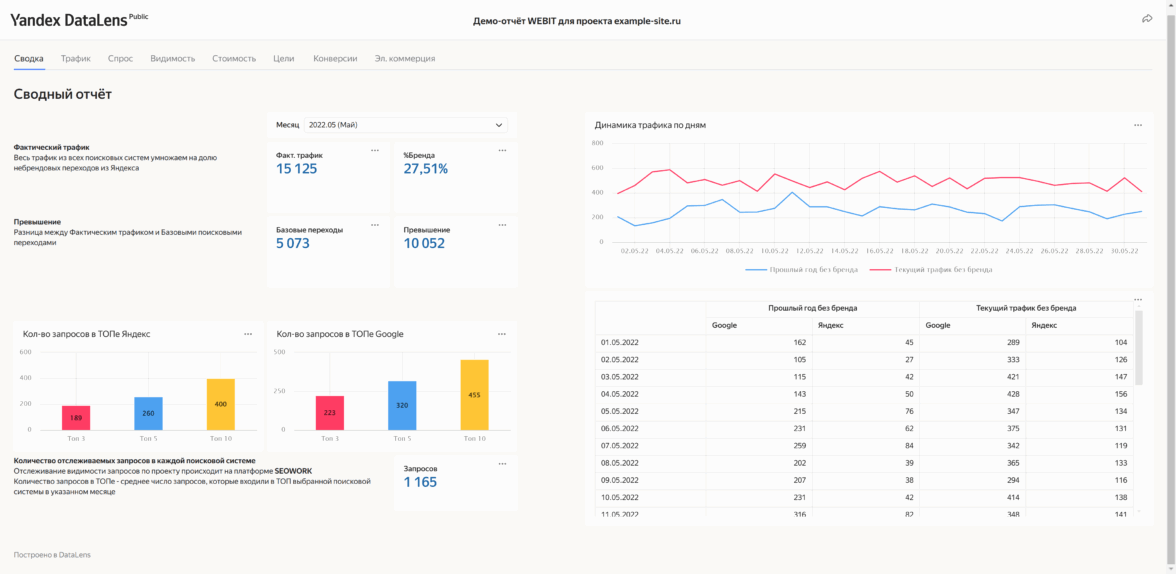Open options menu of Google ТОП chart
This screenshot has width=1176, height=574.
[502, 334]
